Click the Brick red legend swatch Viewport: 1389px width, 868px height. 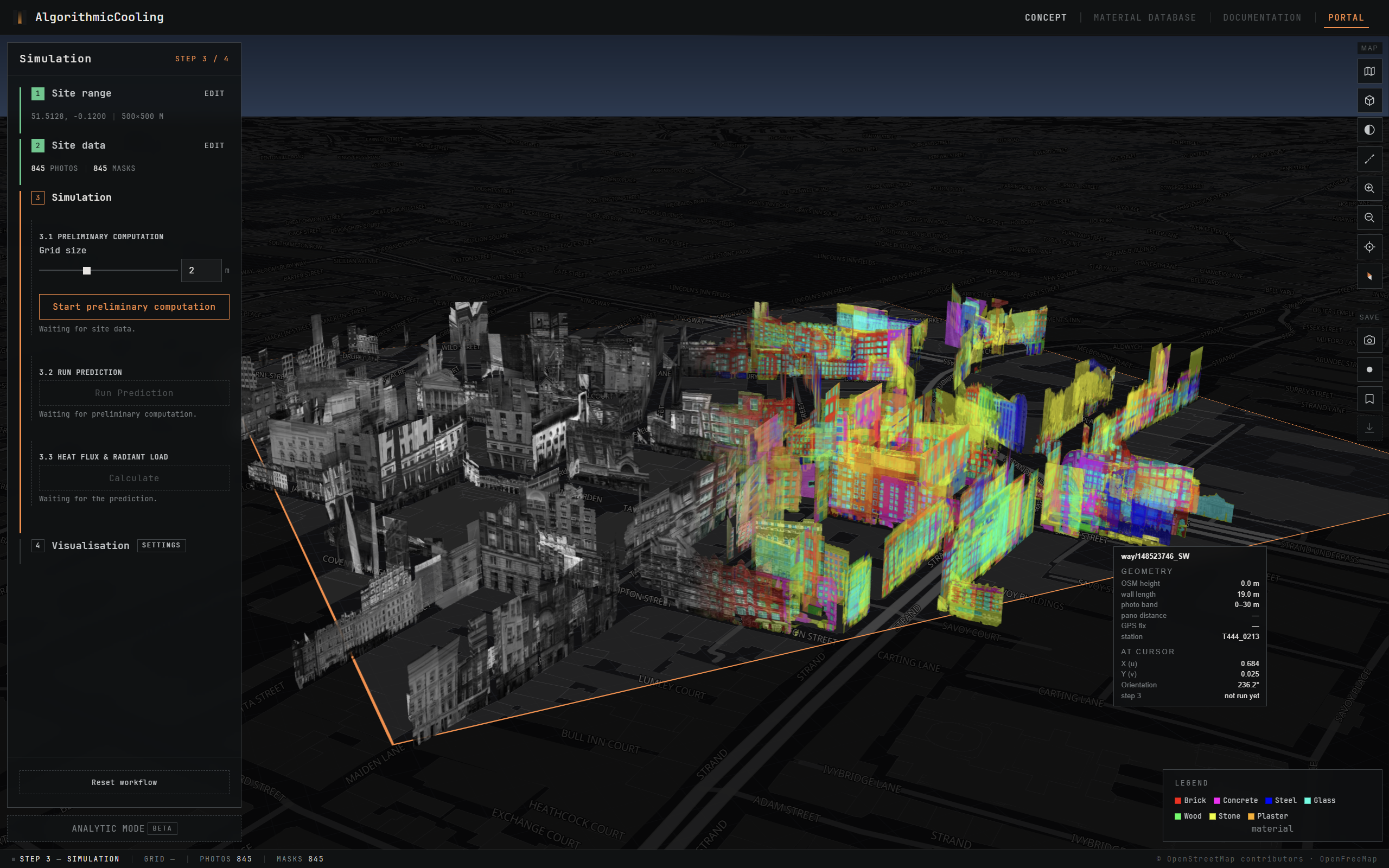click(x=1178, y=800)
